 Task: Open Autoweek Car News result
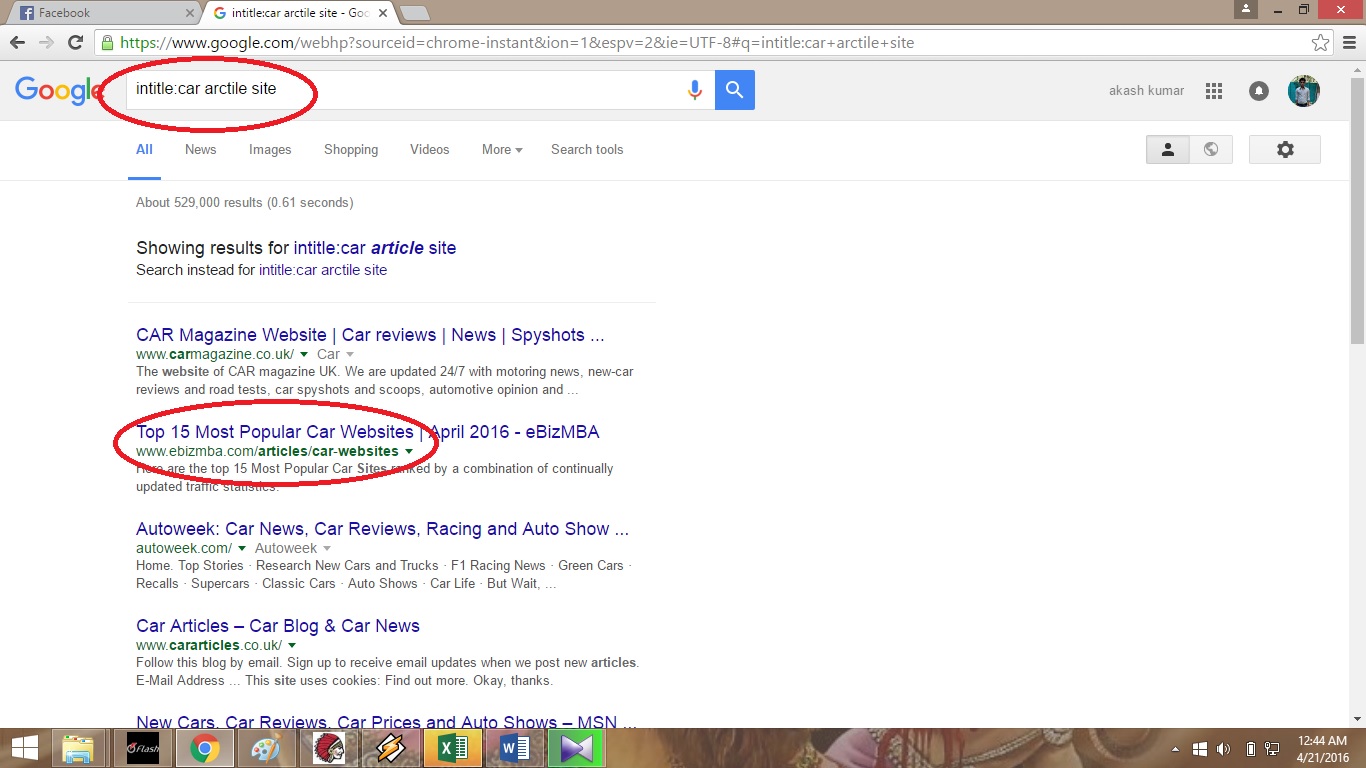[x=383, y=529]
